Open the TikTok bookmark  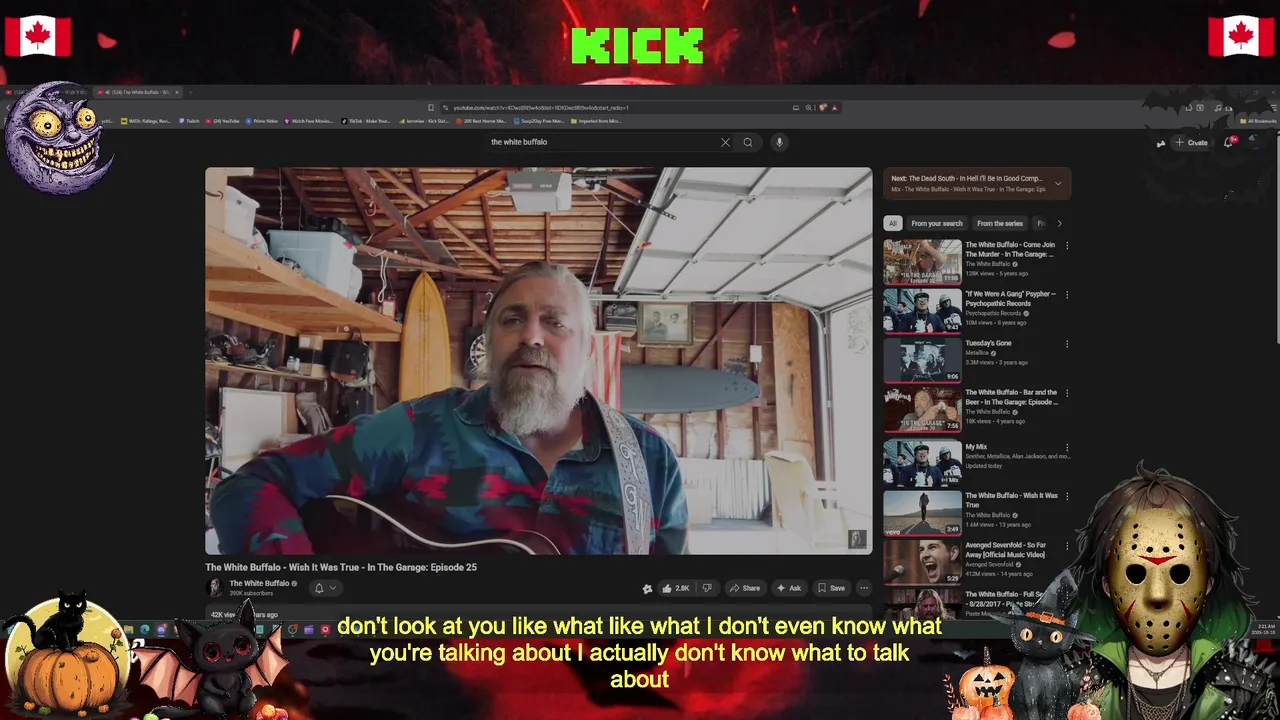coord(365,121)
